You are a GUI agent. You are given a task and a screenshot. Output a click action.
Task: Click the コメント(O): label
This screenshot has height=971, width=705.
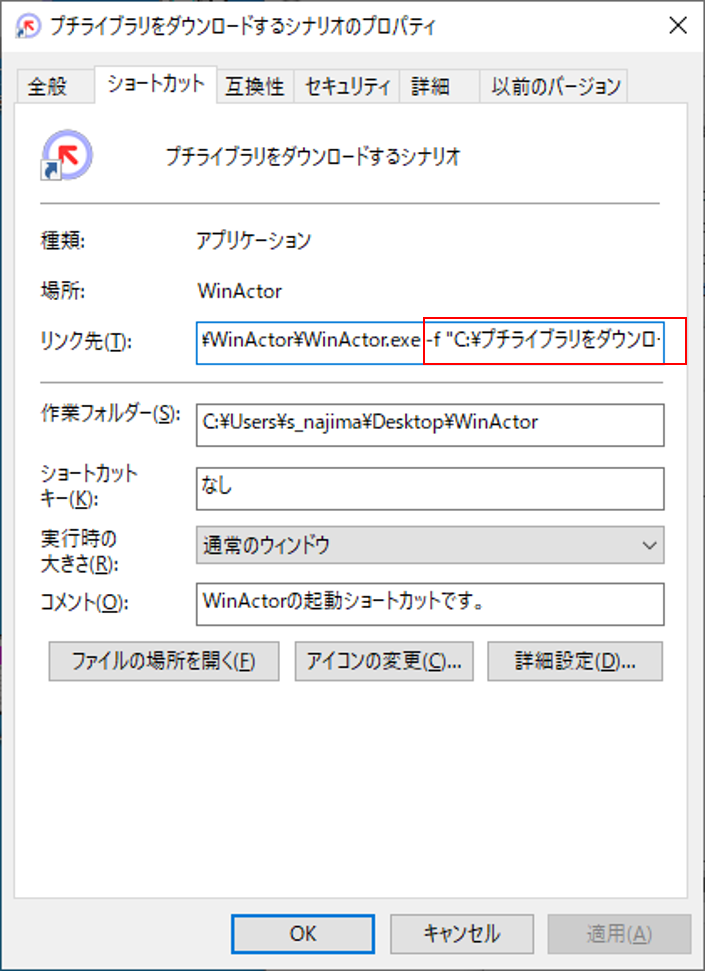tap(84, 603)
